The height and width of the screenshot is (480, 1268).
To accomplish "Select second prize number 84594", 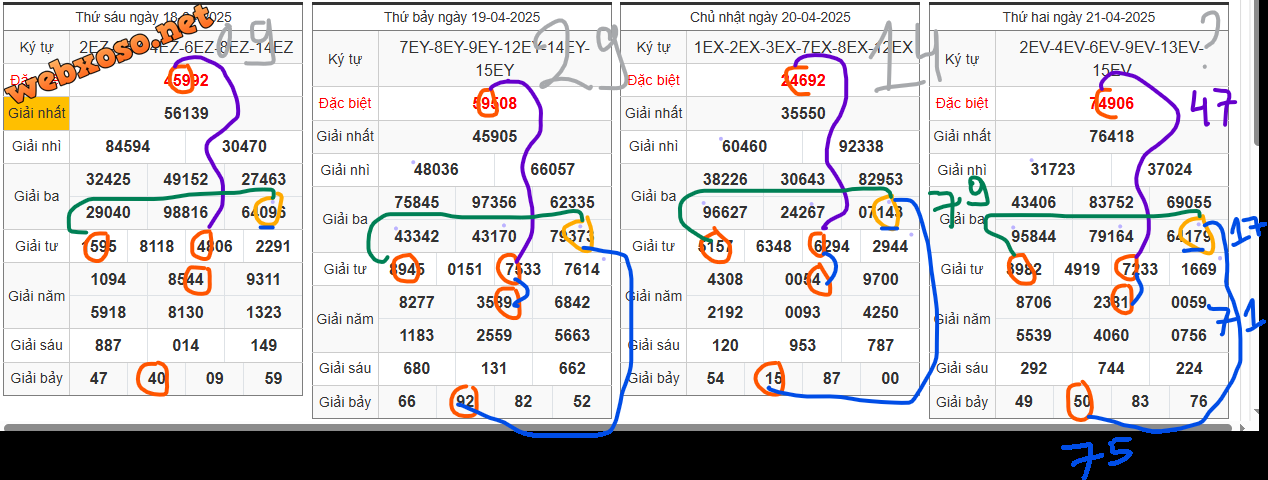I will point(127,146).
